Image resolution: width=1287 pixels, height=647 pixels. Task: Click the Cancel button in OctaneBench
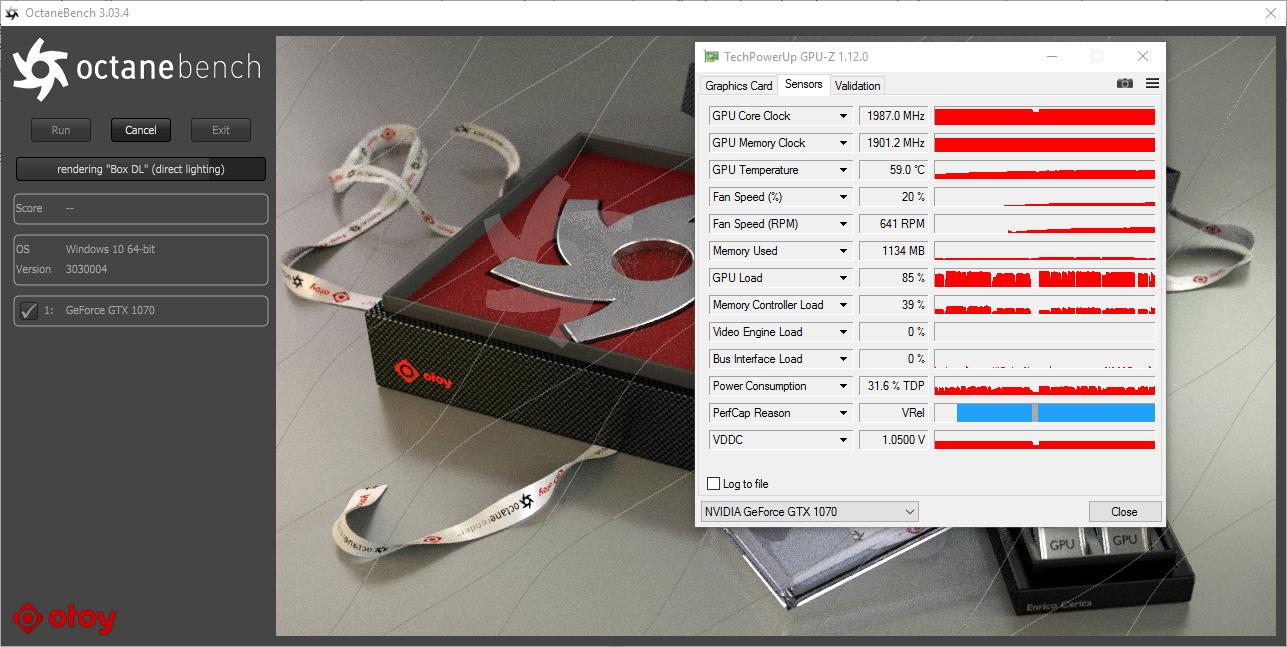pyautogui.click(x=141, y=130)
